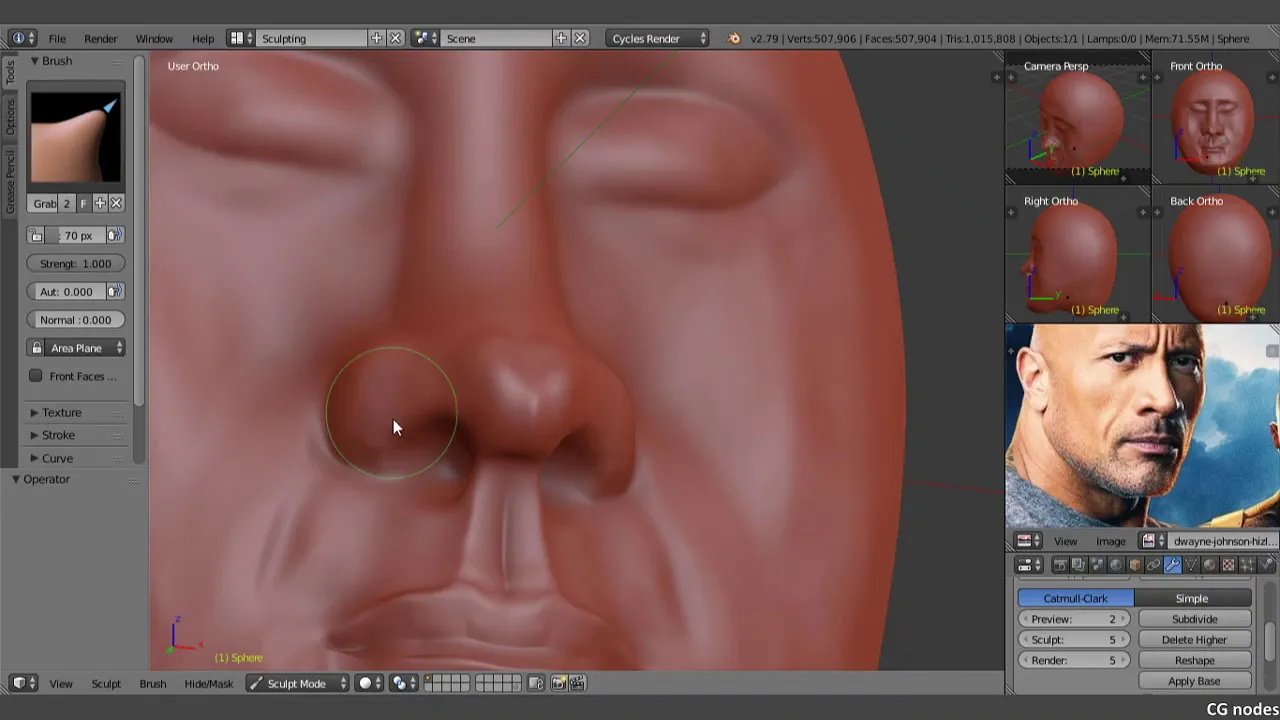Adjust the Strength 1.000 slider
1280x720 pixels.
[x=76, y=263]
